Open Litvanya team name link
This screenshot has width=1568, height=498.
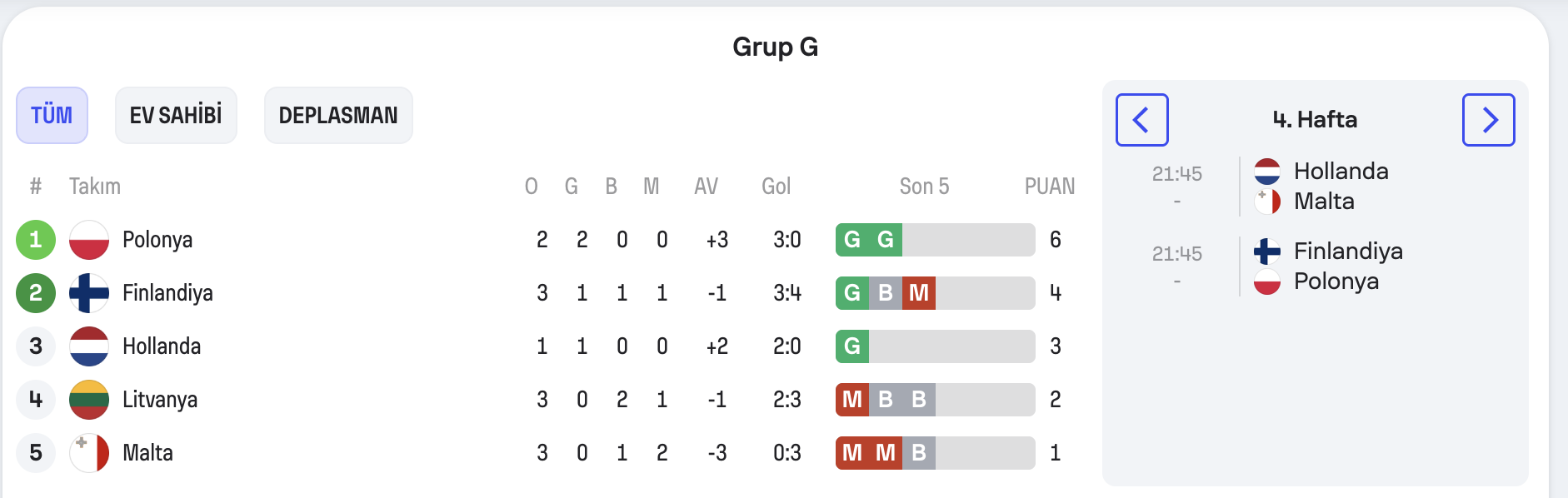tap(160, 400)
